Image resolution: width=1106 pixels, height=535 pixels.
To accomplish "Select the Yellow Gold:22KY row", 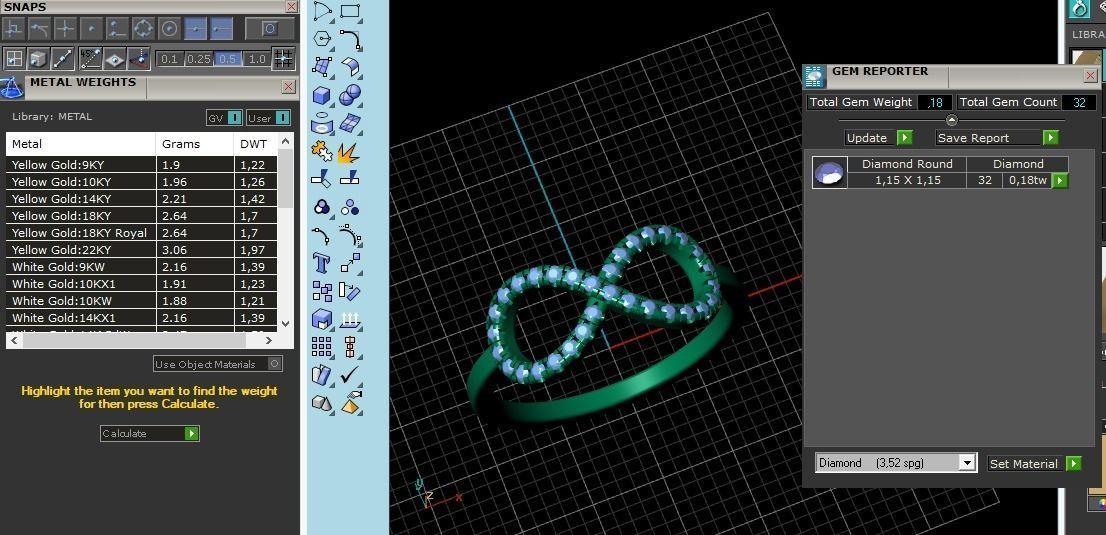I will pos(141,250).
